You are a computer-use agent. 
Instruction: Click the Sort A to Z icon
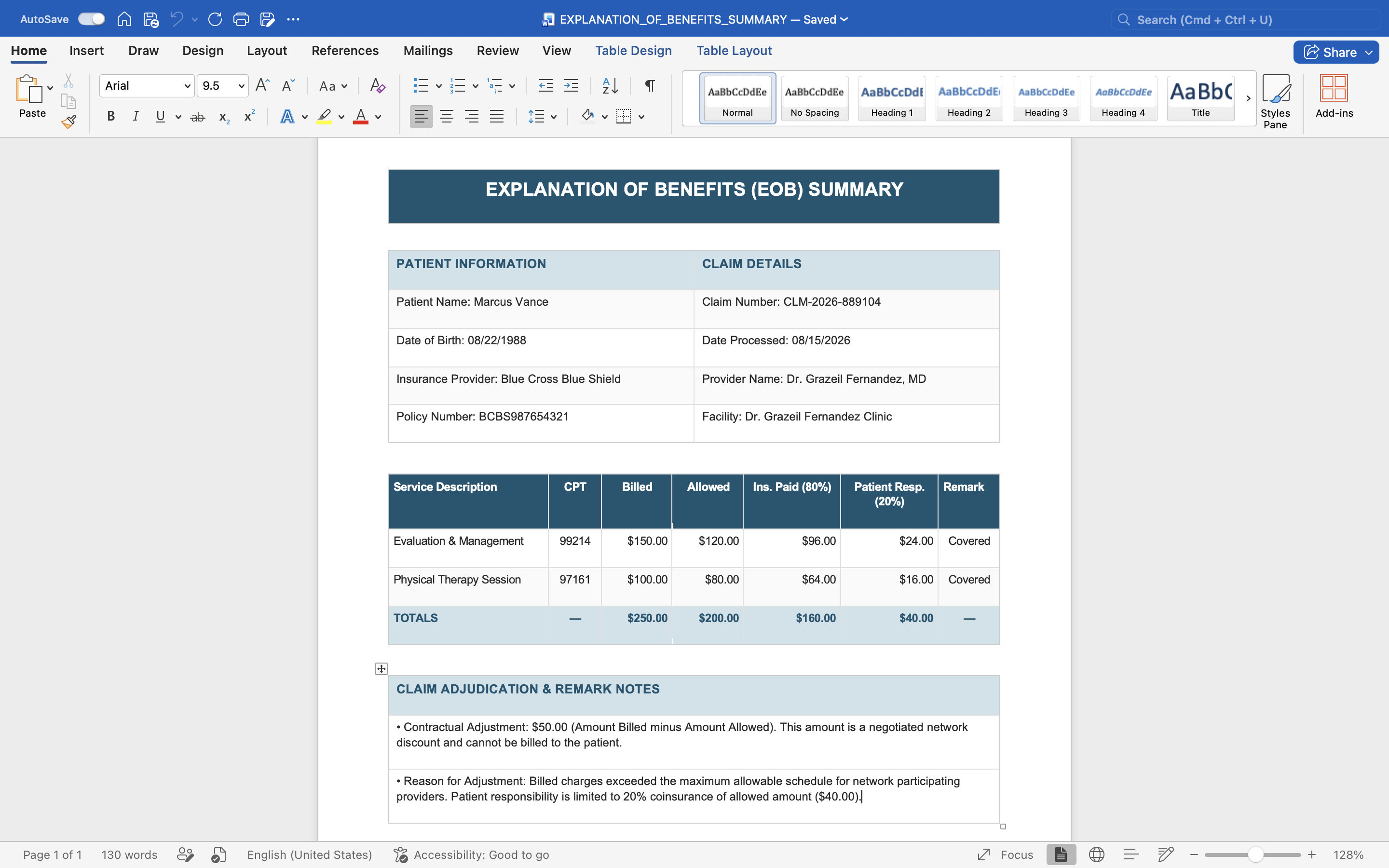[x=610, y=85]
